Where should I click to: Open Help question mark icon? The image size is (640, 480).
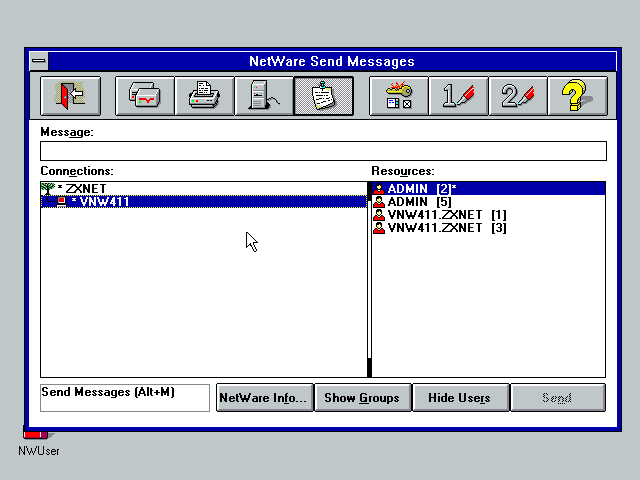[x=577, y=96]
